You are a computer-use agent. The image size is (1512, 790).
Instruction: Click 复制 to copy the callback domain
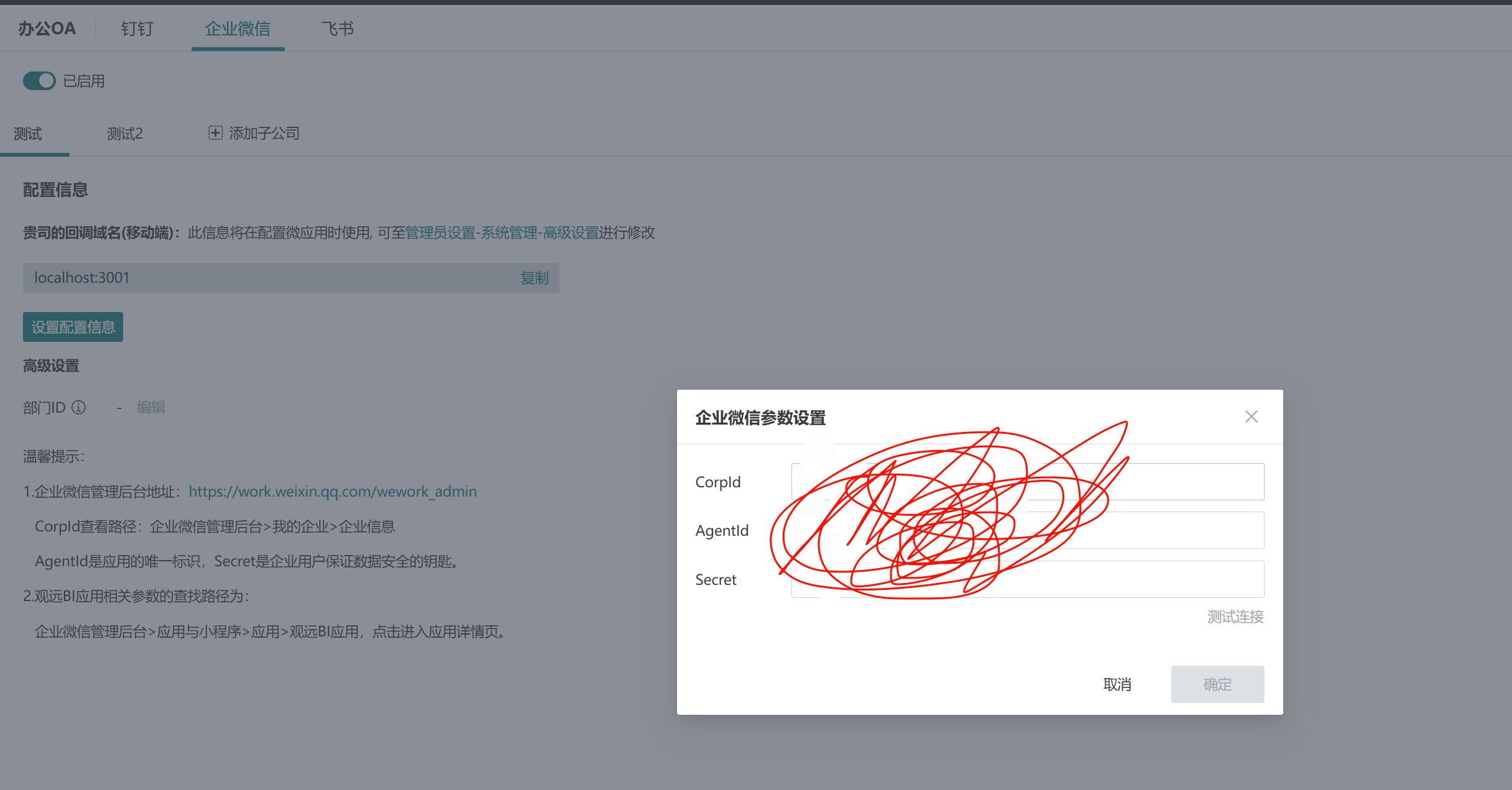click(535, 278)
